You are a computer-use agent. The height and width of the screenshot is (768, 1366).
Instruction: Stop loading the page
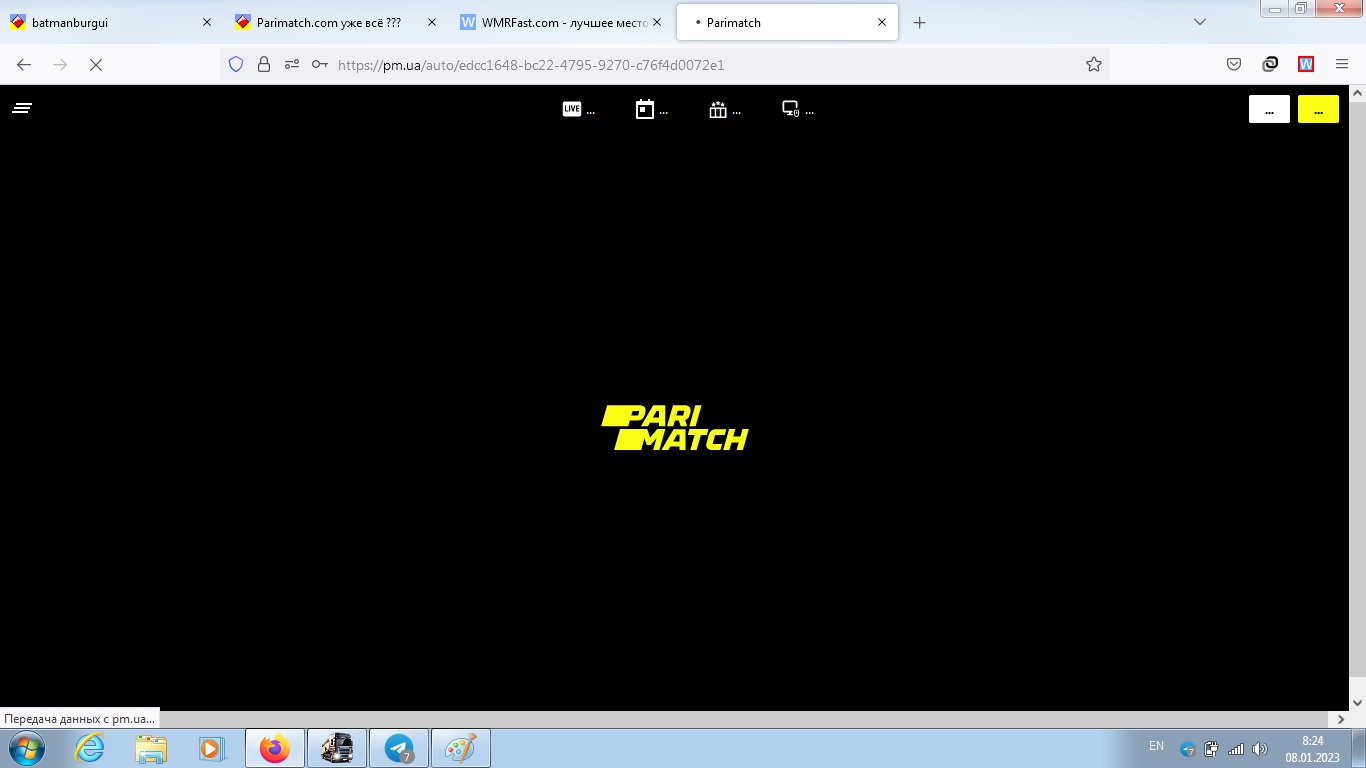(x=96, y=64)
